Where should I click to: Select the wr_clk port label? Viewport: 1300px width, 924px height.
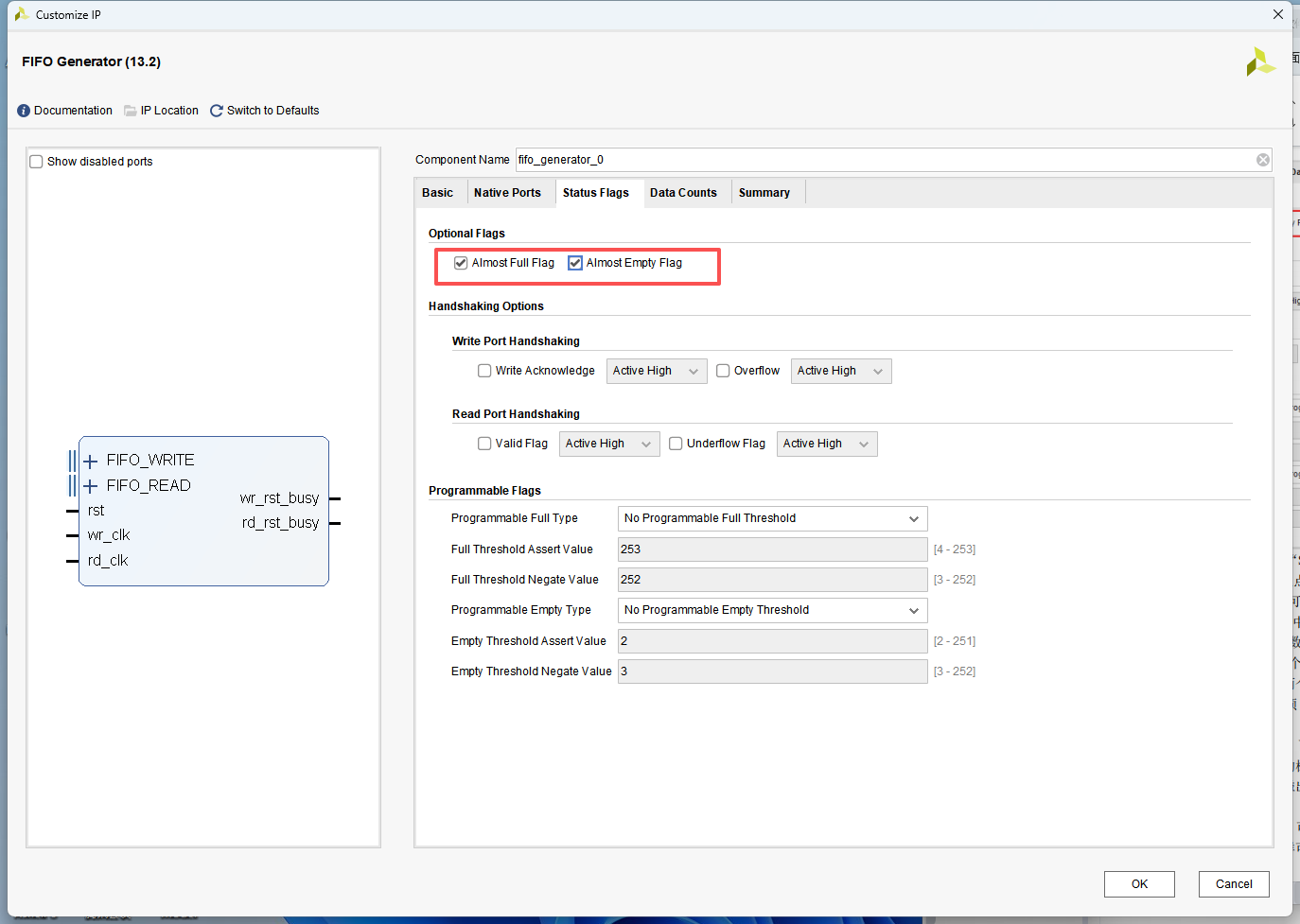[109, 535]
